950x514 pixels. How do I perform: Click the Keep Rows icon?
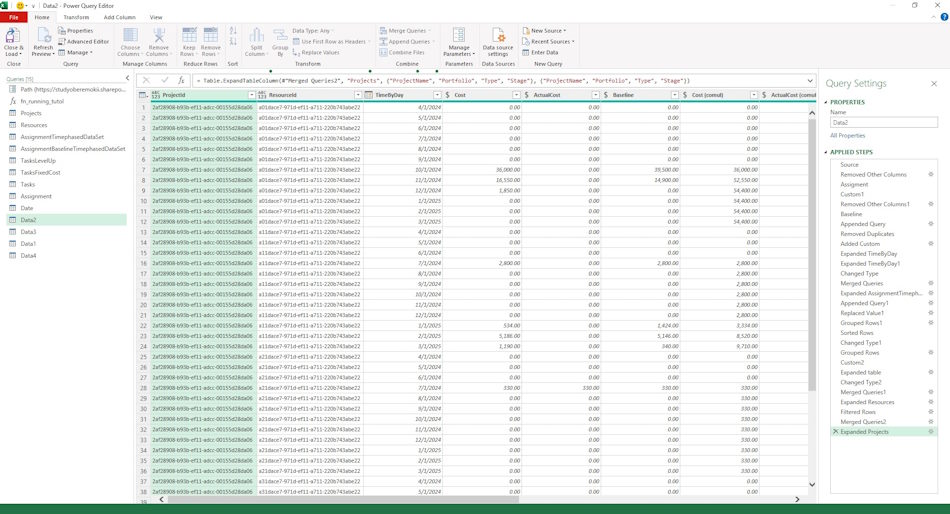coord(189,35)
